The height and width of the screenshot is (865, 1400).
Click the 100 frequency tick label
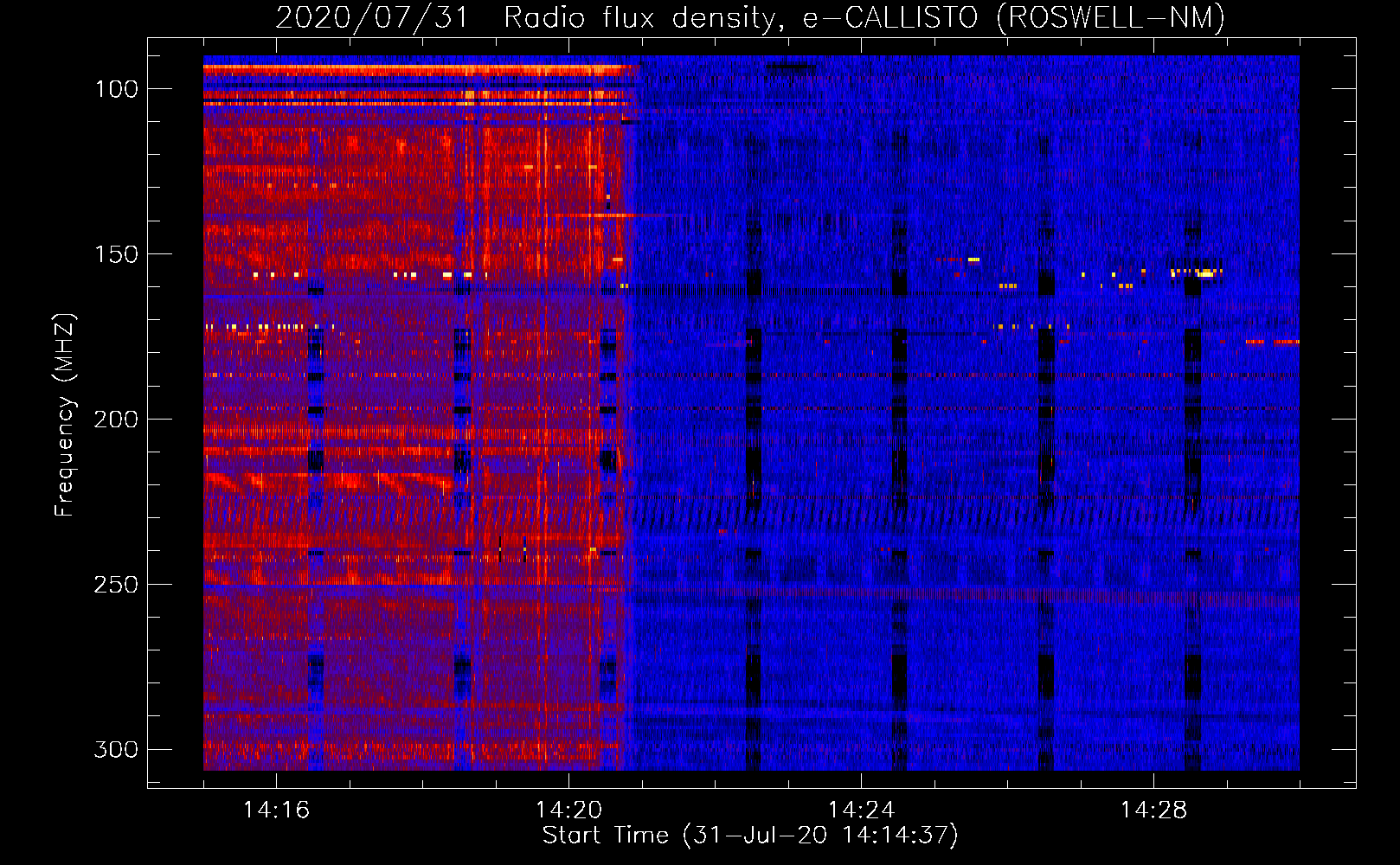tap(117, 89)
